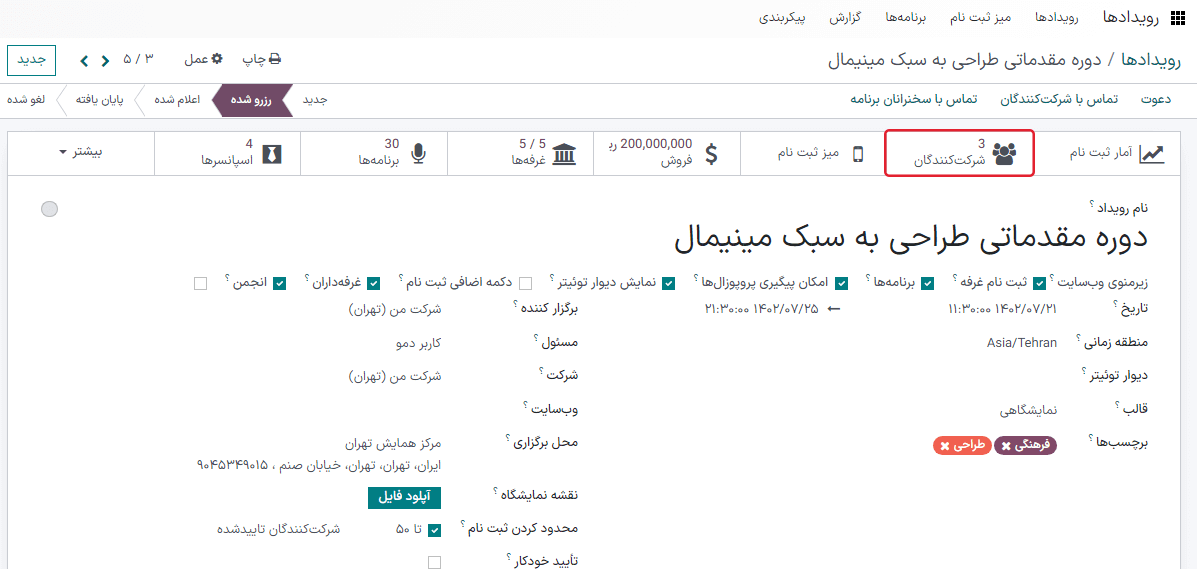Screen dimensions: 1197x569
Task: Open the reporting (گزارش) menu
Action: tap(845, 18)
